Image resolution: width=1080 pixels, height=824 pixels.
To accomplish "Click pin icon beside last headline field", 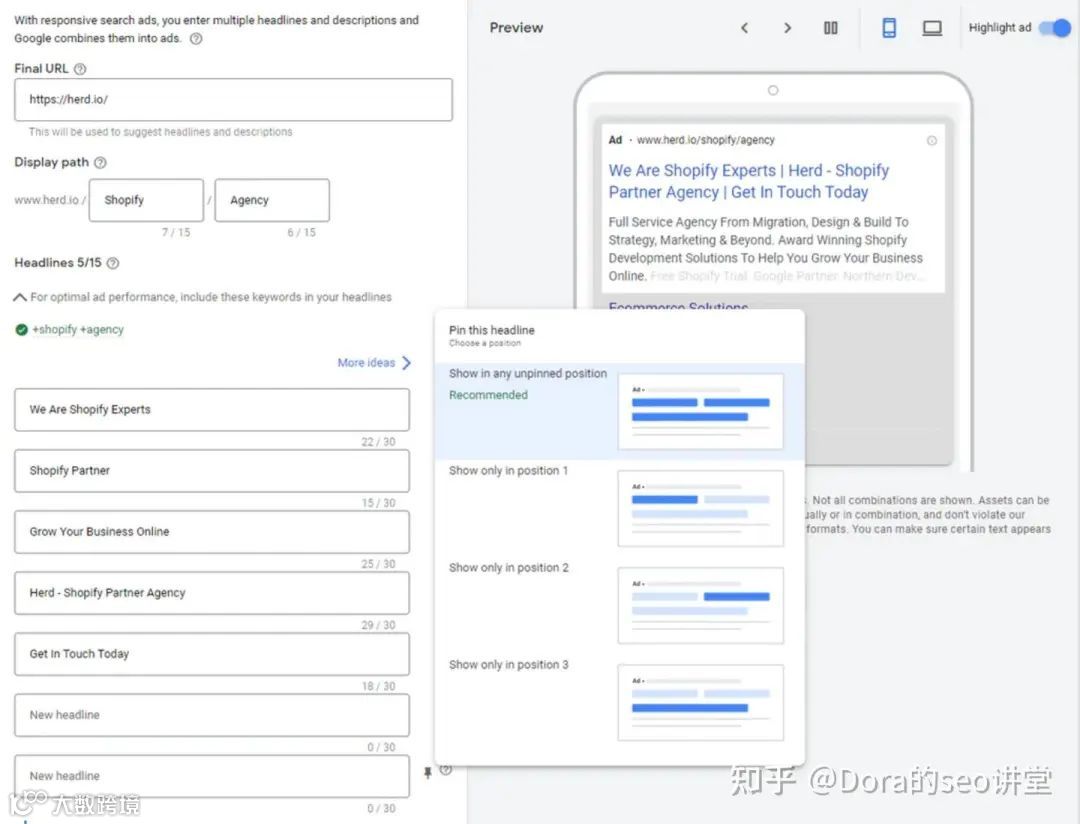I will coord(428,772).
